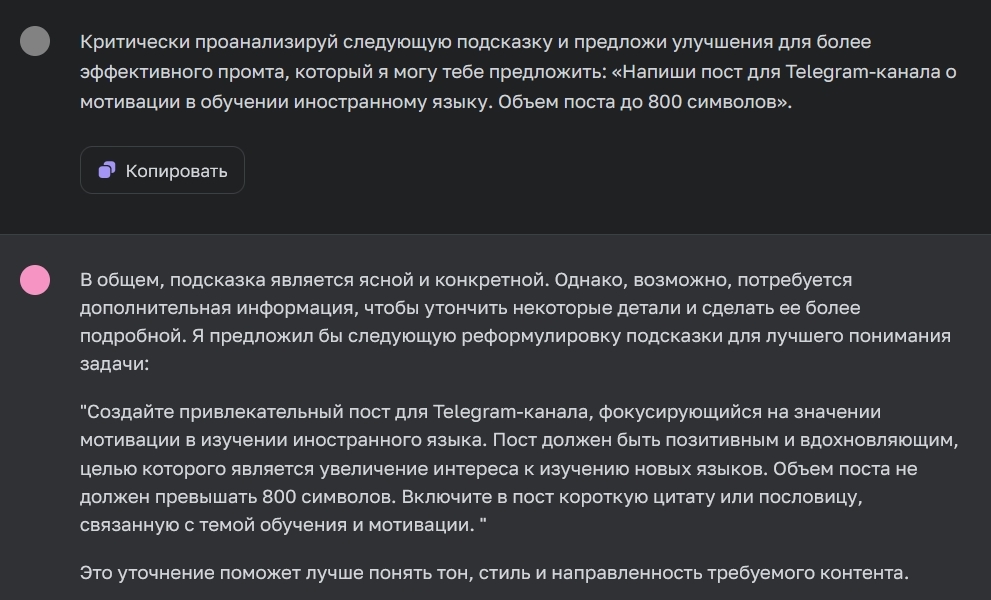Click the assistant's circular profile icon
991x600 pixels.
point(36,281)
